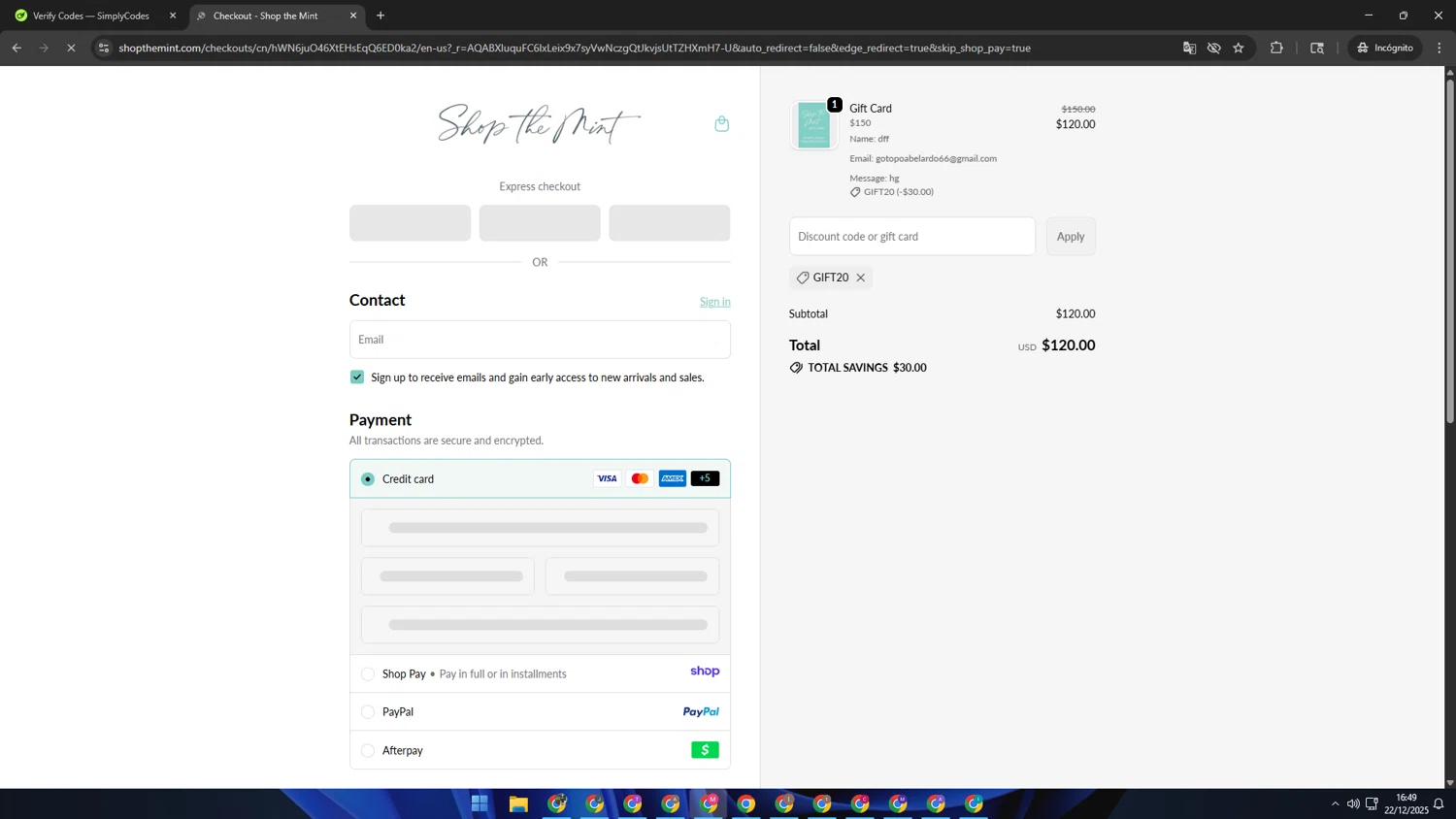Click the Mastercard logo
1456x819 pixels.
pyautogui.click(x=640, y=478)
